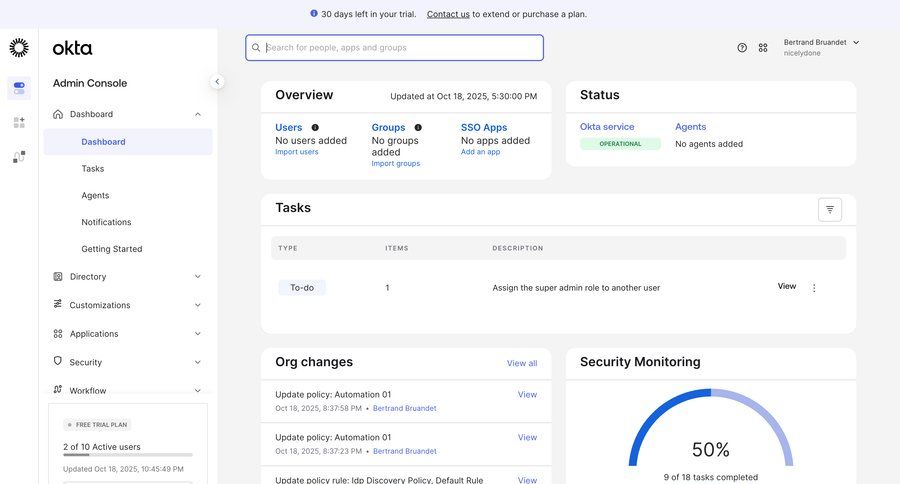View the 8:37:23 PM Update policy change
Screen dimensions: 900x484
tap(527, 437)
